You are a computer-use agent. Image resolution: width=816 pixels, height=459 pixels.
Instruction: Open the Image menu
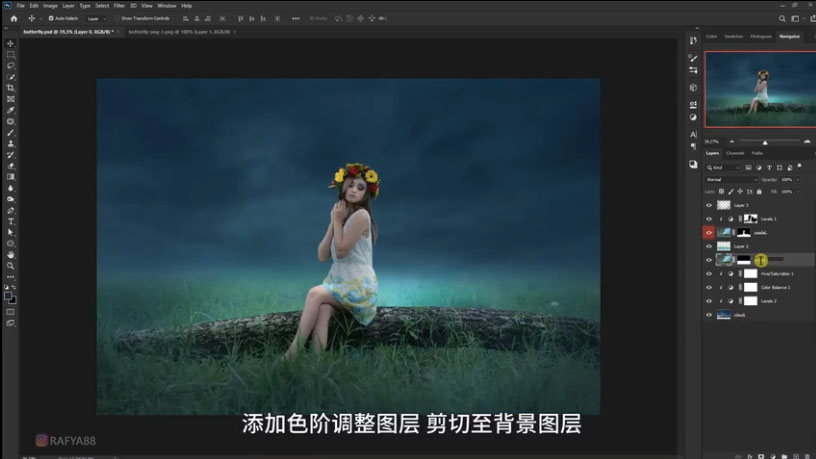click(x=50, y=6)
